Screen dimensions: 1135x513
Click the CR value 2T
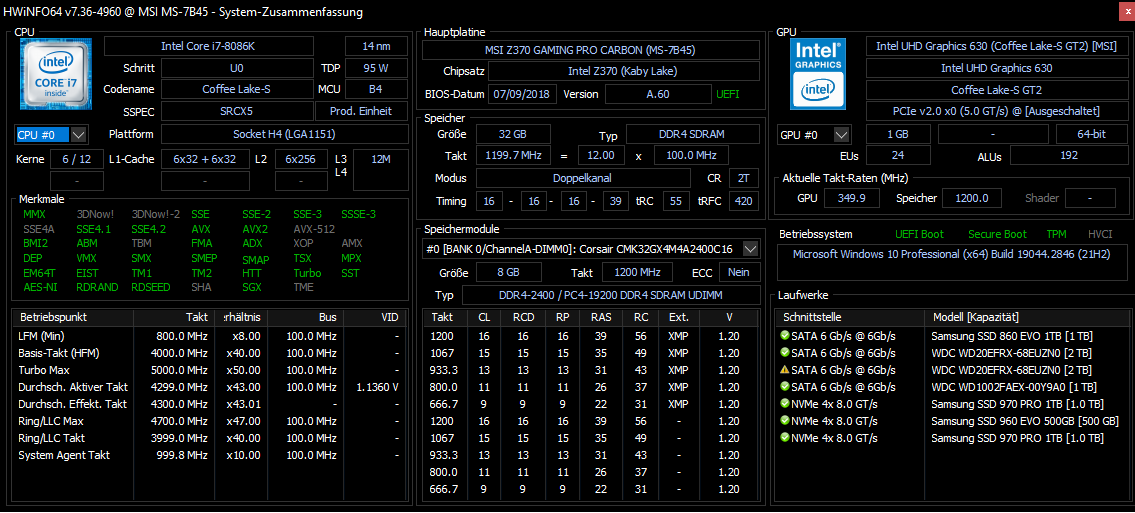[x=744, y=178]
